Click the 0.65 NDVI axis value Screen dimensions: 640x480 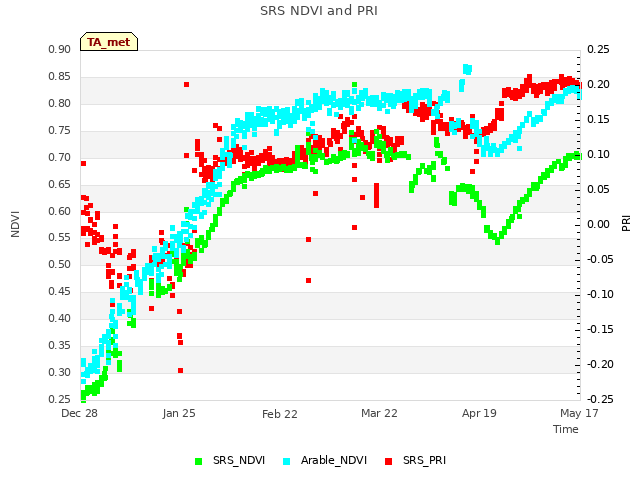[x=60, y=184]
